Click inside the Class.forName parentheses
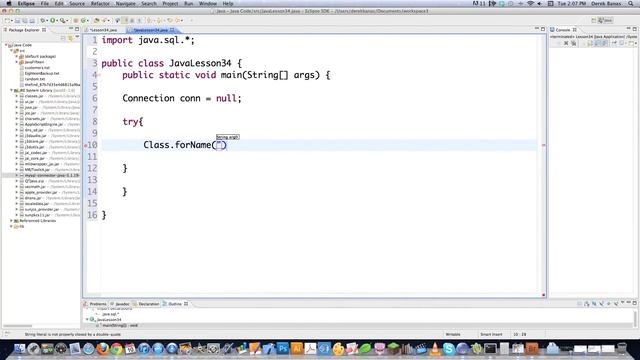 [221, 145]
